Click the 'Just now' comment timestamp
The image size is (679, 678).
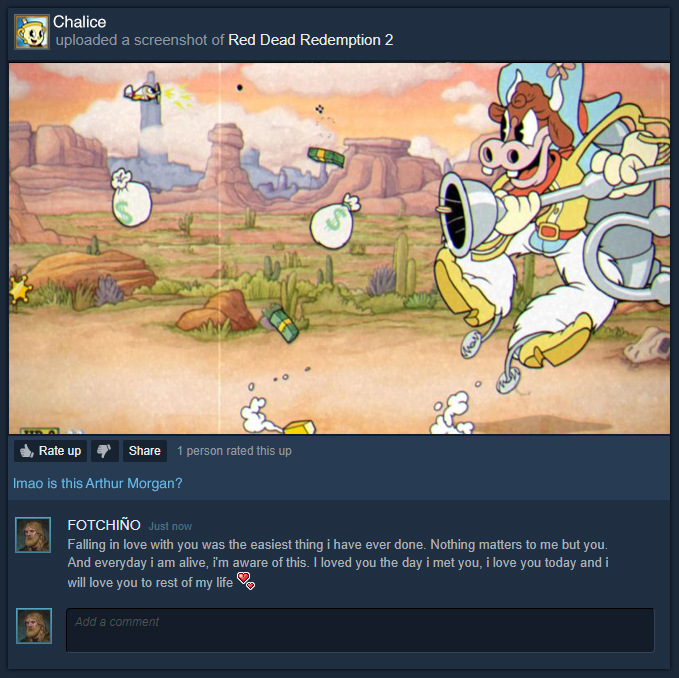click(x=170, y=526)
